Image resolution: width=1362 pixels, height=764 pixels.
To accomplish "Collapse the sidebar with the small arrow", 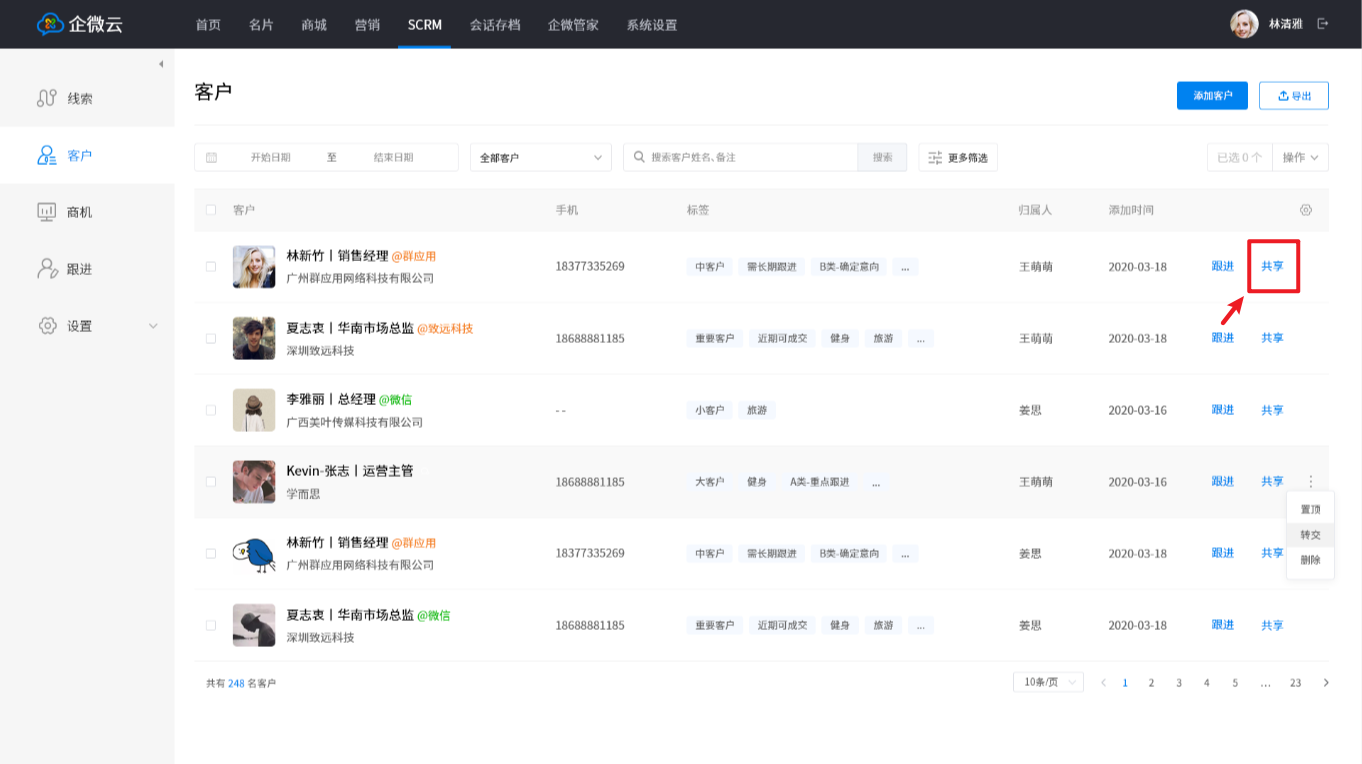I will [161, 64].
